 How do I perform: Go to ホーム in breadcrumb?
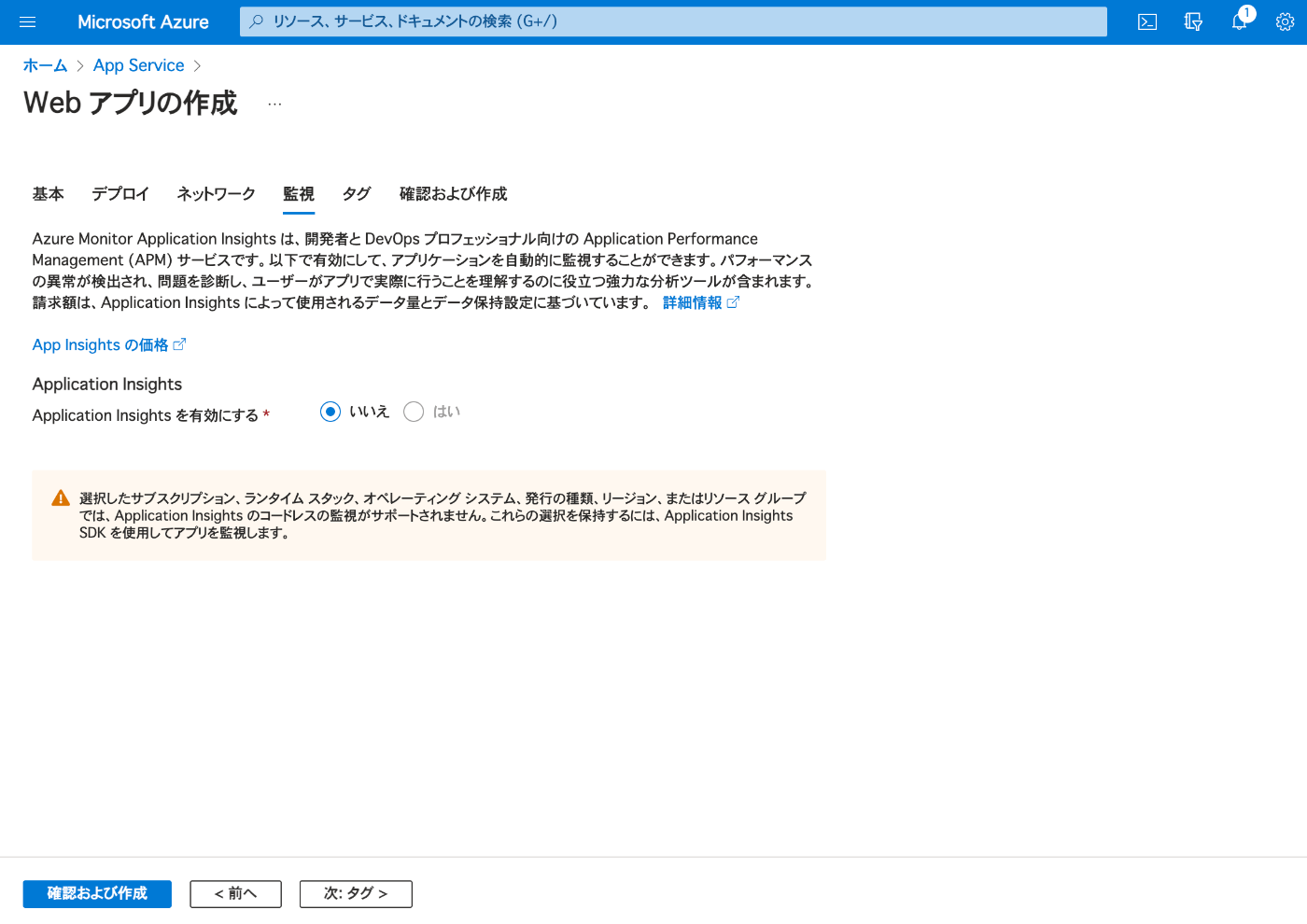pyautogui.click(x=45, y=65)
